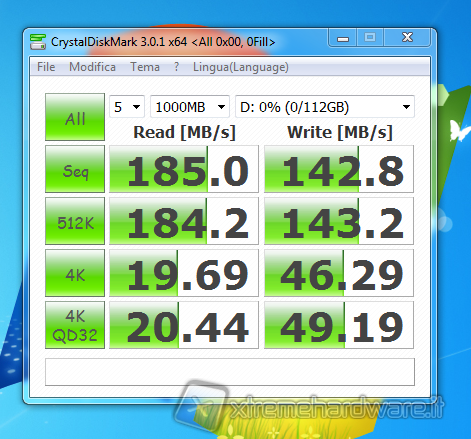Open the Lingua(Language) menu
The width and height of the screenshot is (471, 439).
241,67
